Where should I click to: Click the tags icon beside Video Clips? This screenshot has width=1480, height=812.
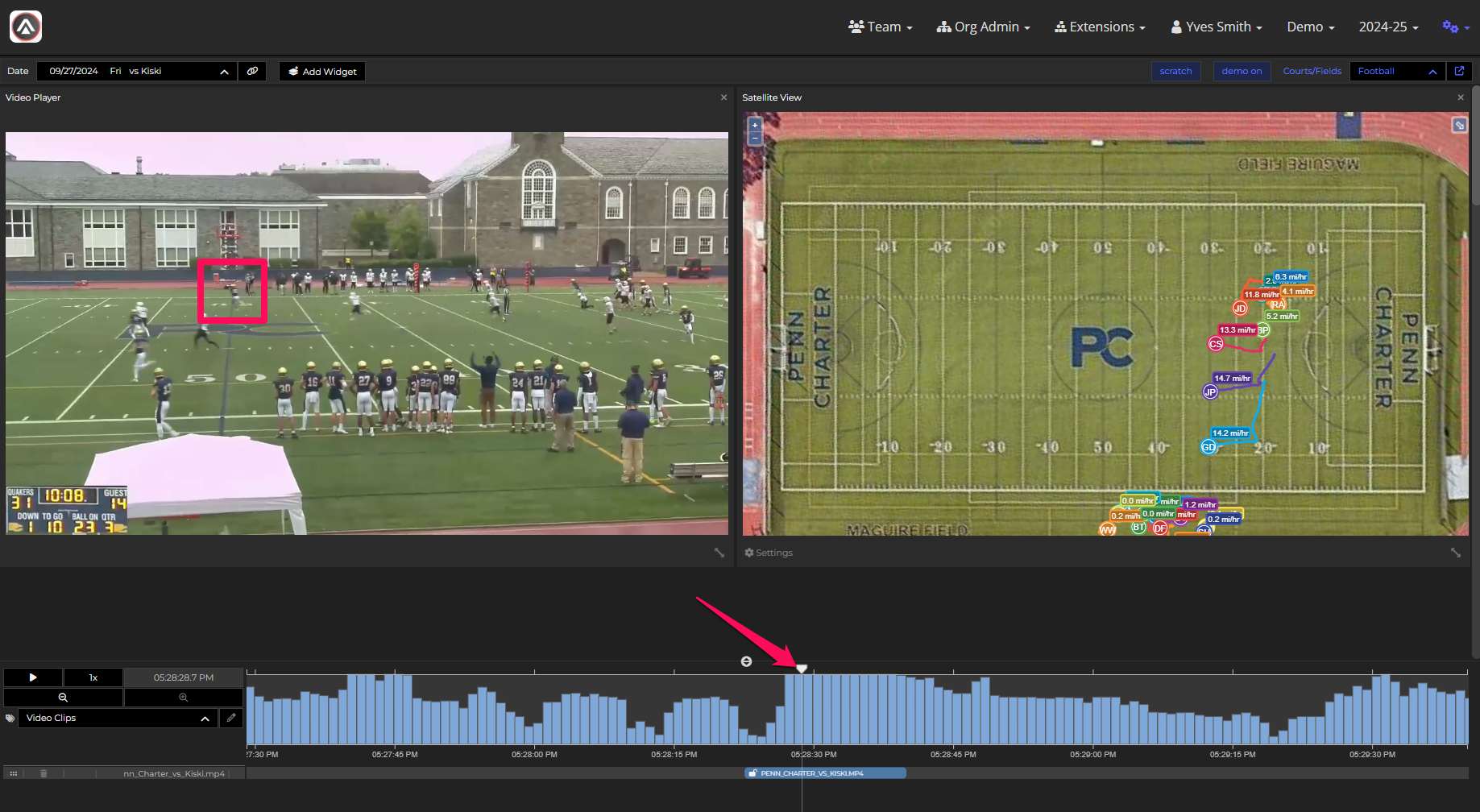point(10,718)
